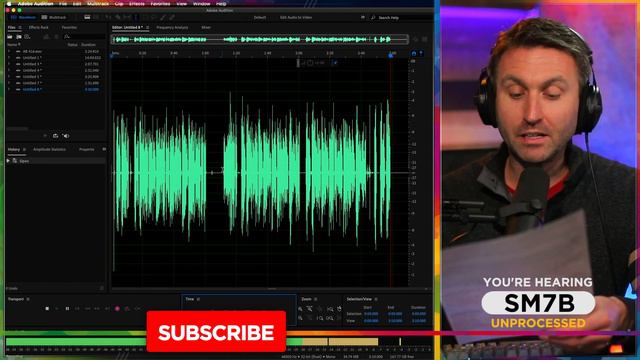Open the Apple menu
640x360 pixels.
pyautogui.click(x=9, y=4)
